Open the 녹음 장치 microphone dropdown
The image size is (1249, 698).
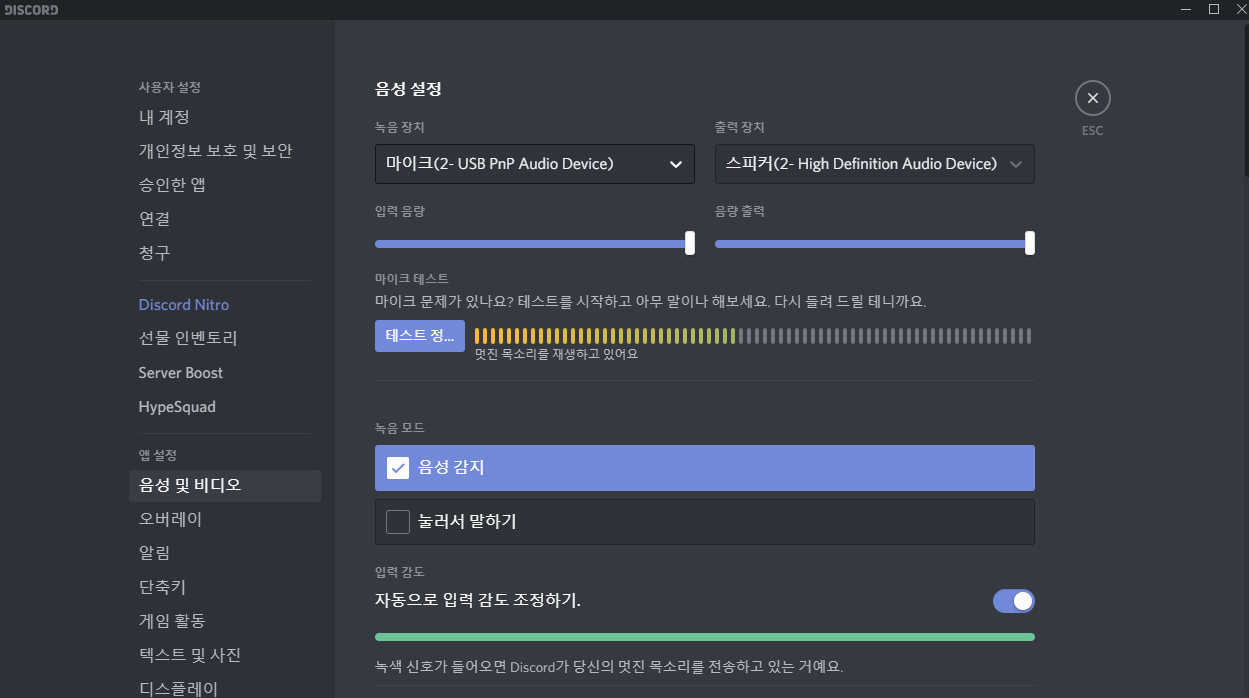(x=534, y=164)
